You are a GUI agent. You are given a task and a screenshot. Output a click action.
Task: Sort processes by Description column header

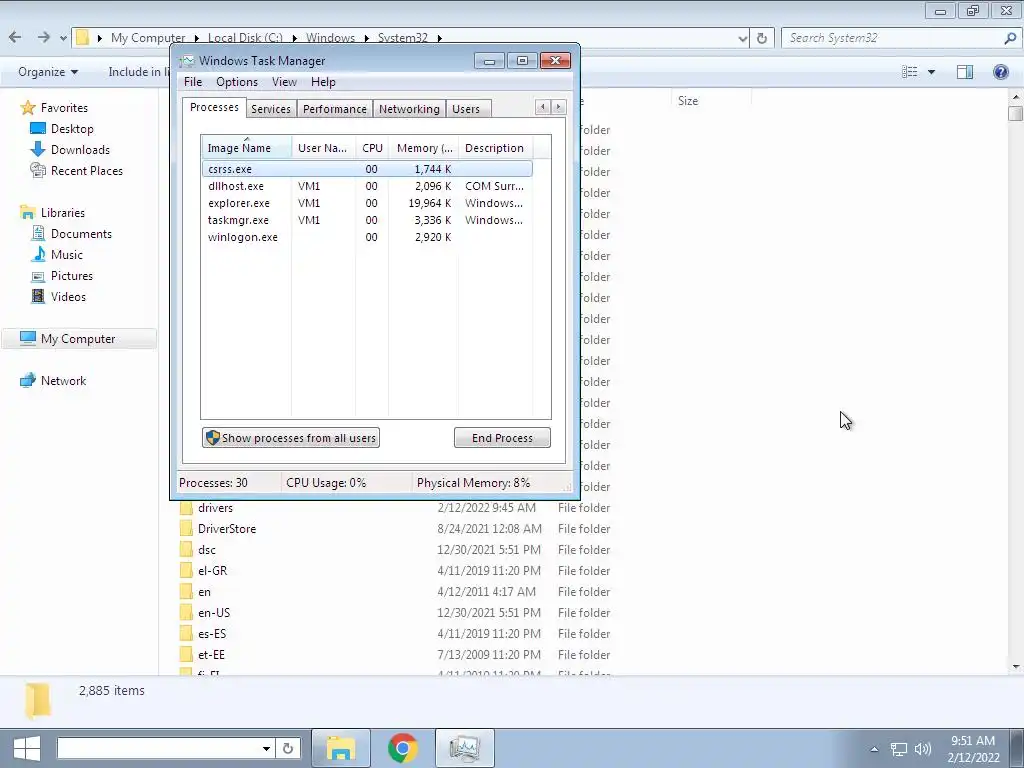(494, 148)
